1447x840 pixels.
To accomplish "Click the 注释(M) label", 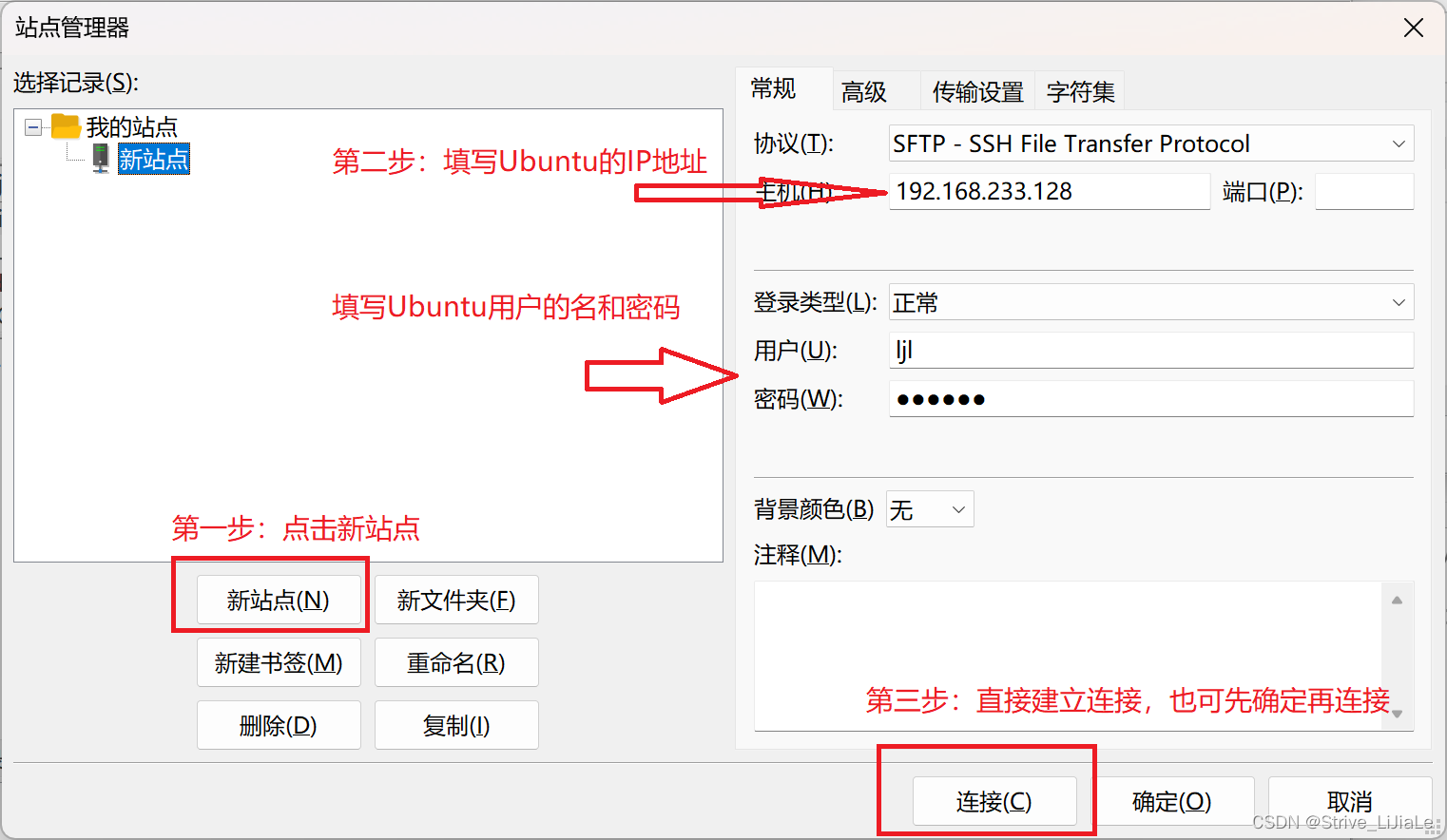I will [x=798, y=554].
